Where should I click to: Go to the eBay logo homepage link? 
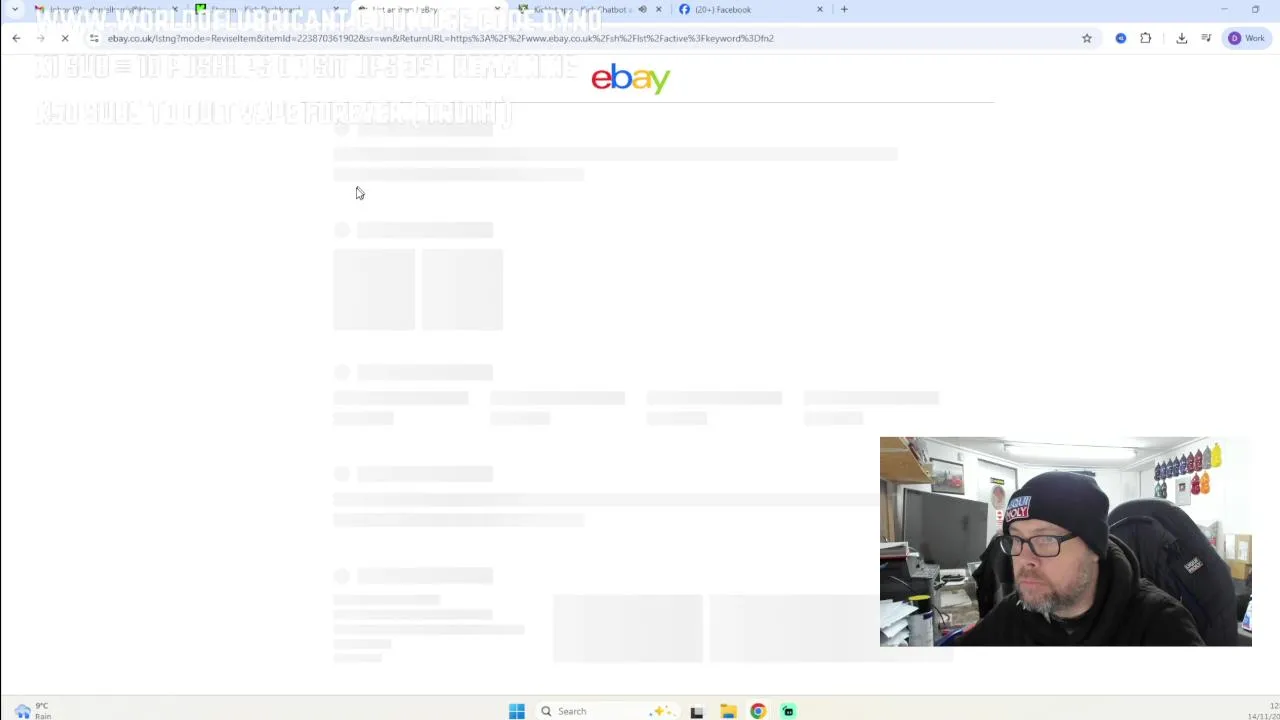coord(630,79)
